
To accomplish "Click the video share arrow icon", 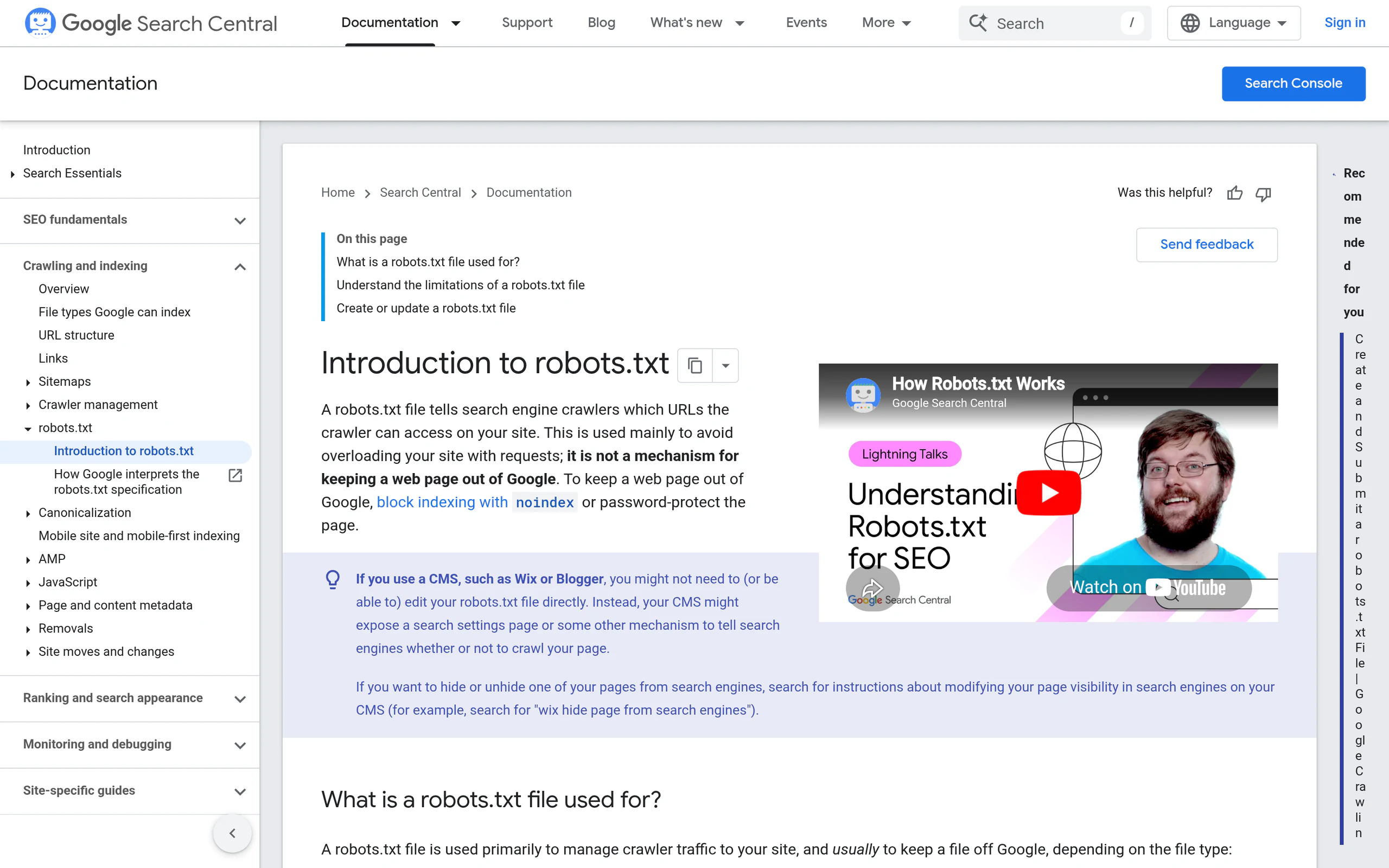I will [872, 588].
